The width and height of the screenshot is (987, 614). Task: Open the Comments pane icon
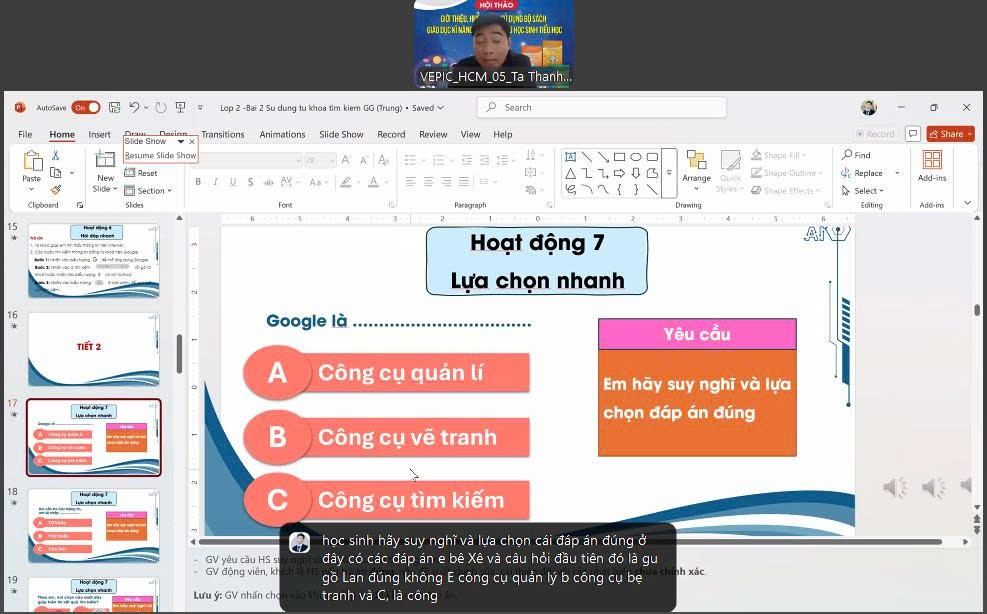click(x=912, y=134)
